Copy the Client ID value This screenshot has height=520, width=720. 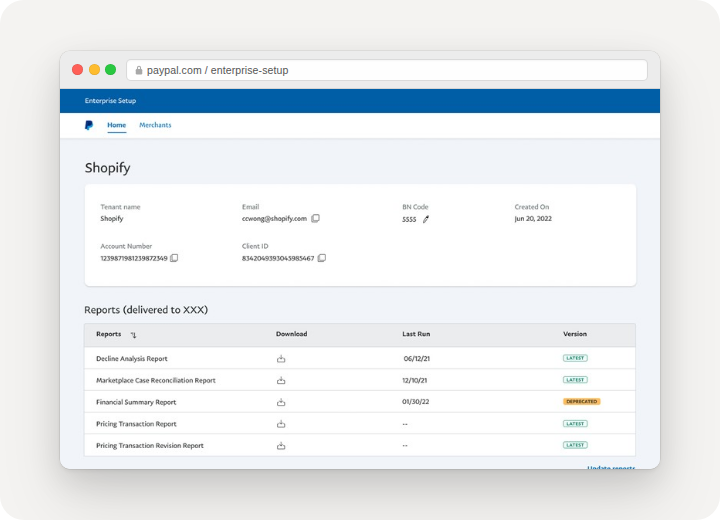coord(322,258)
